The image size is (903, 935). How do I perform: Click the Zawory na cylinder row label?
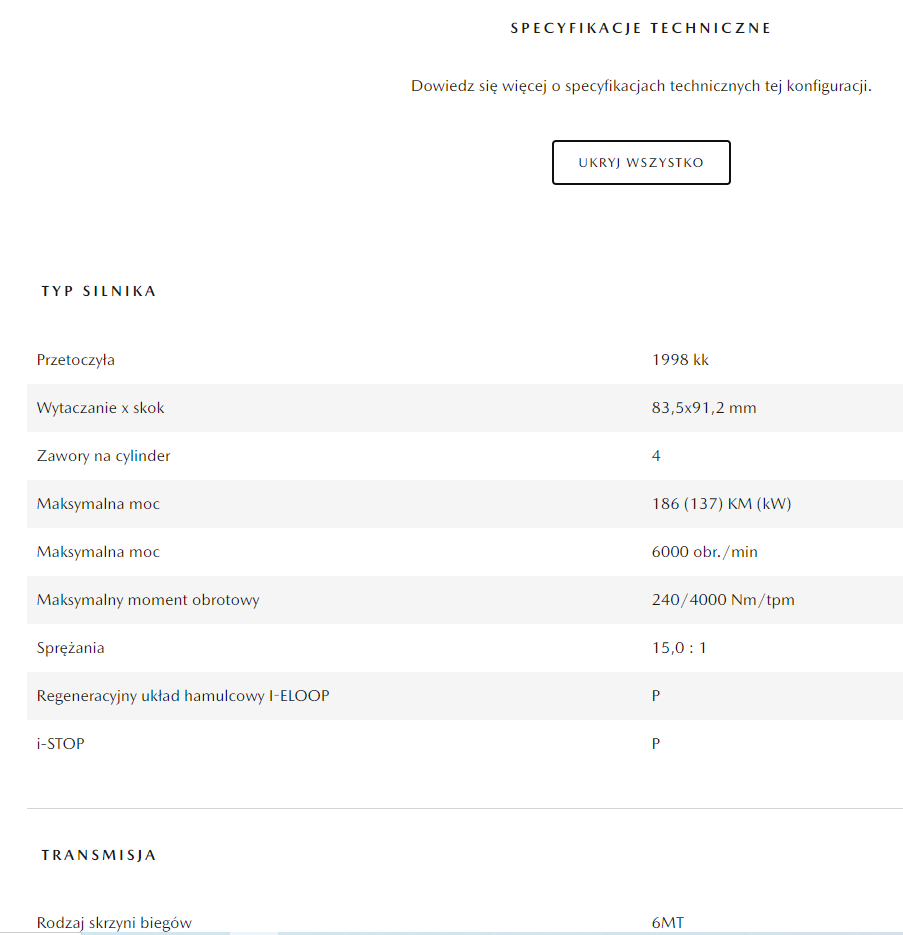pos(104,456)
